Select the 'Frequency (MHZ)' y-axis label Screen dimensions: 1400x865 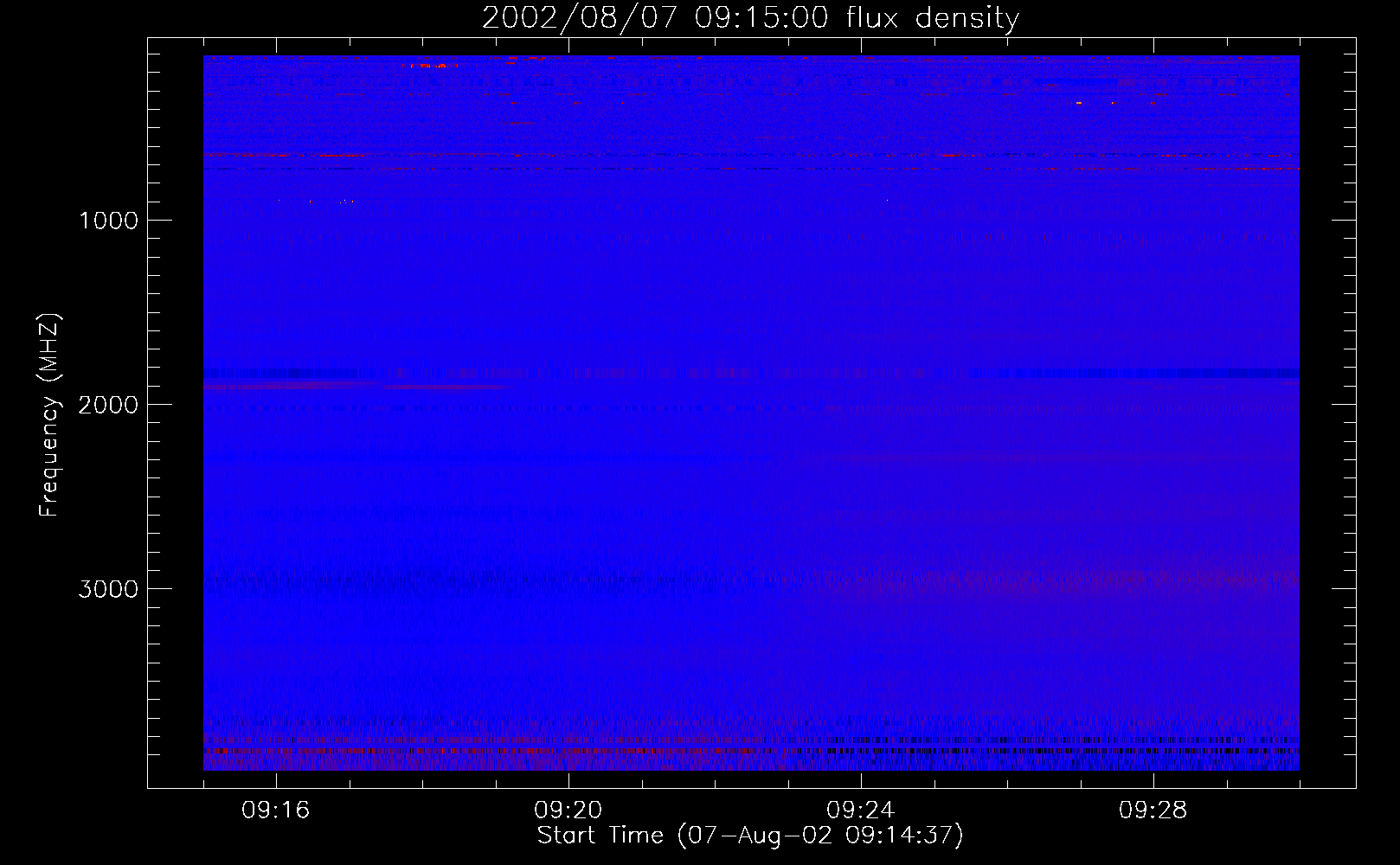click(50, 415)
